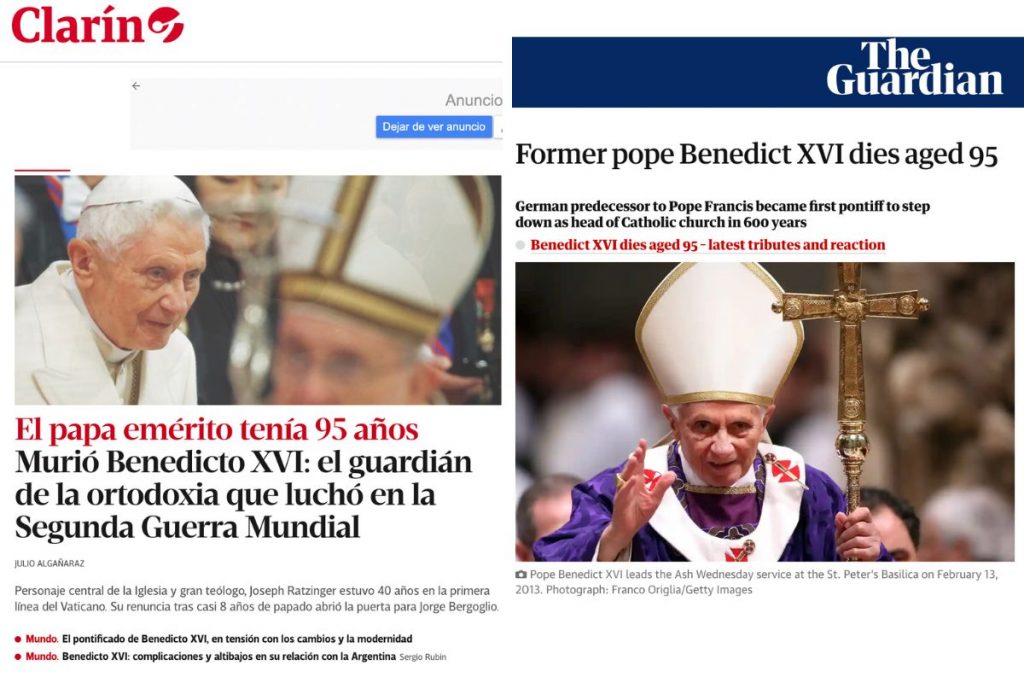The height and width of the screenshot is (683, 1024).
Task: Click the red bullet before the Argentina story
Action: tap(18, 657)
